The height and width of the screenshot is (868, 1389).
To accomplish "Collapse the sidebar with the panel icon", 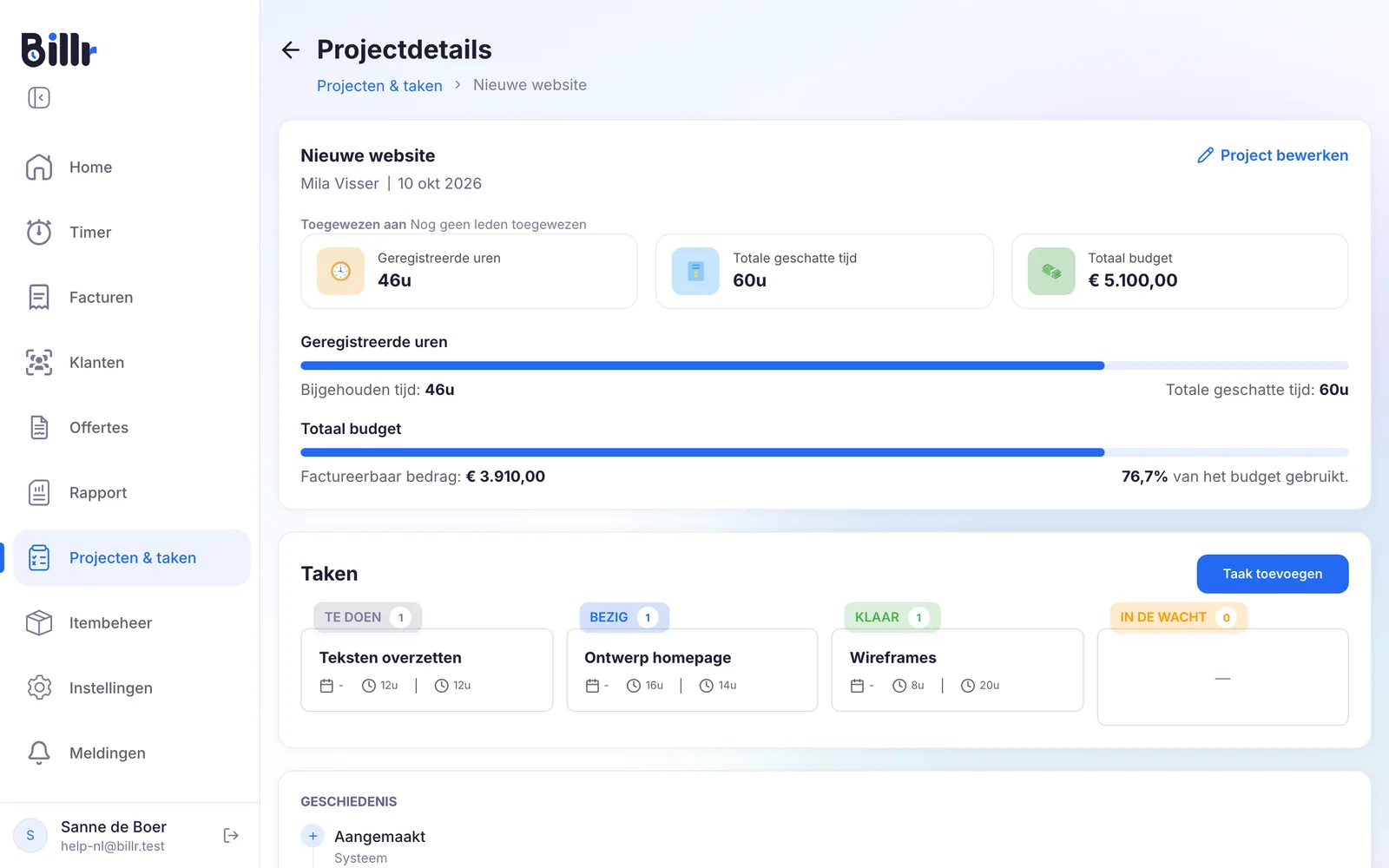I will [x=39, y=97].
